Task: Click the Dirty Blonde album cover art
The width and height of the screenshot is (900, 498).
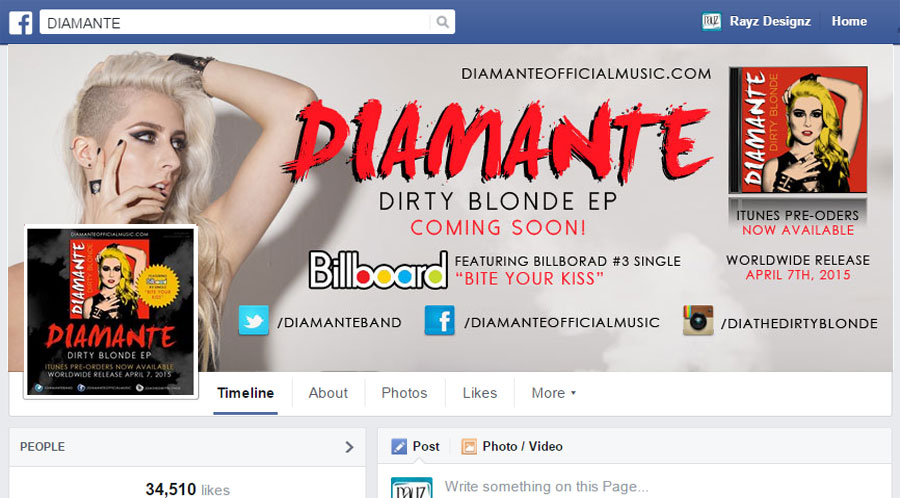Action: click(x=798, y=130)
